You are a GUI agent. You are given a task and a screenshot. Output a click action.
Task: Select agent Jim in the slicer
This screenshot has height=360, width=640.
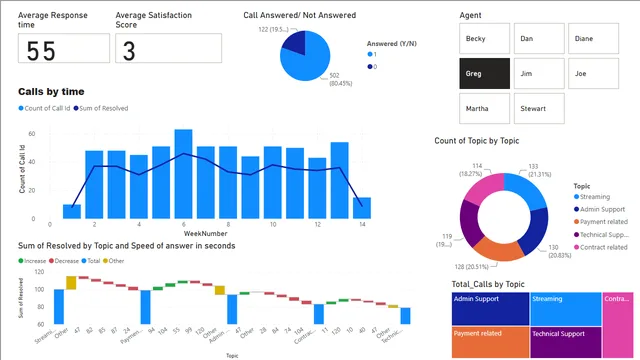point(539,73)
